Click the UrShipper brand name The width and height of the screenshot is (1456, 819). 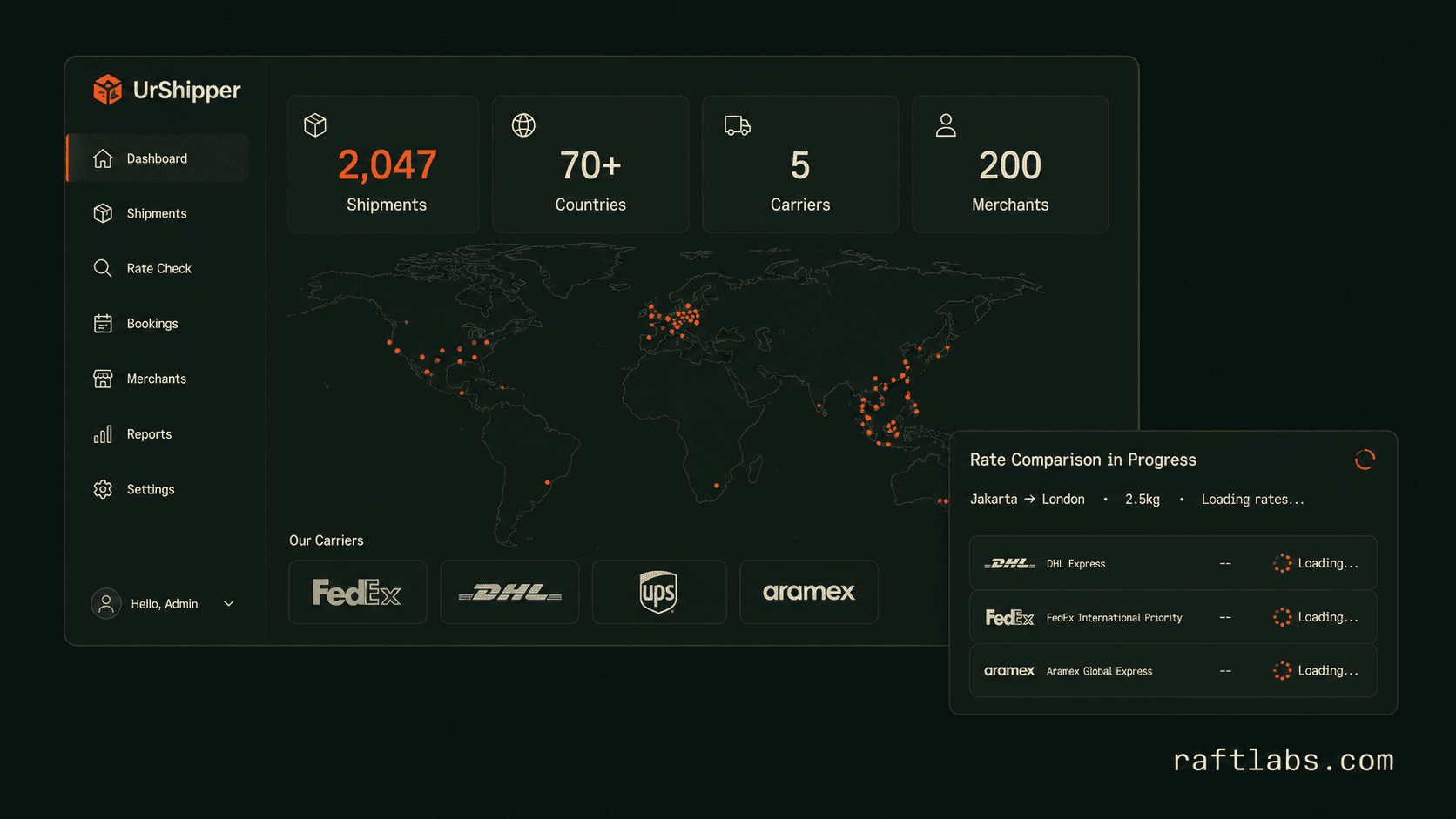tap(186, 91)
